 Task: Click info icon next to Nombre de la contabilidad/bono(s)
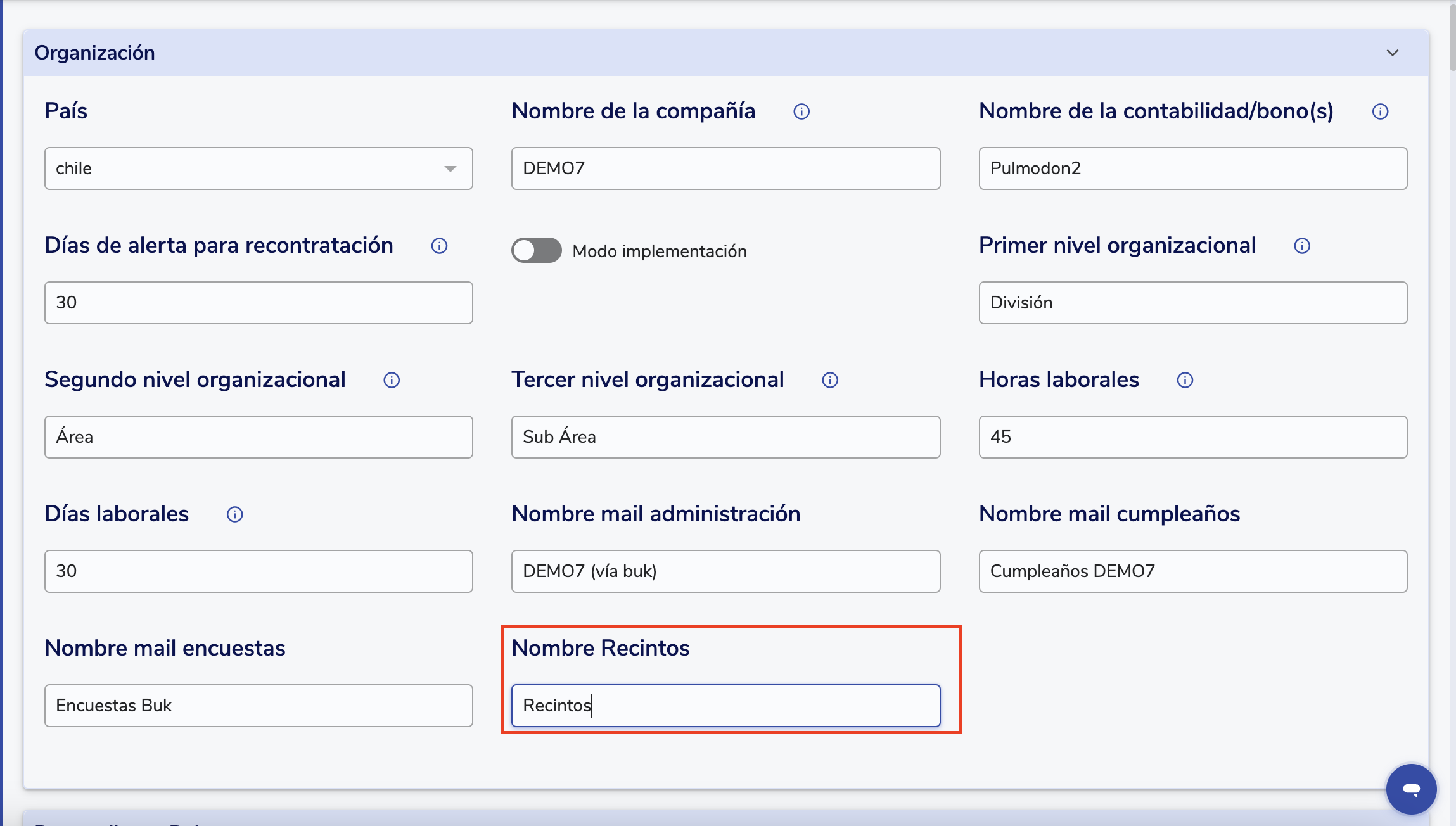1380,111
